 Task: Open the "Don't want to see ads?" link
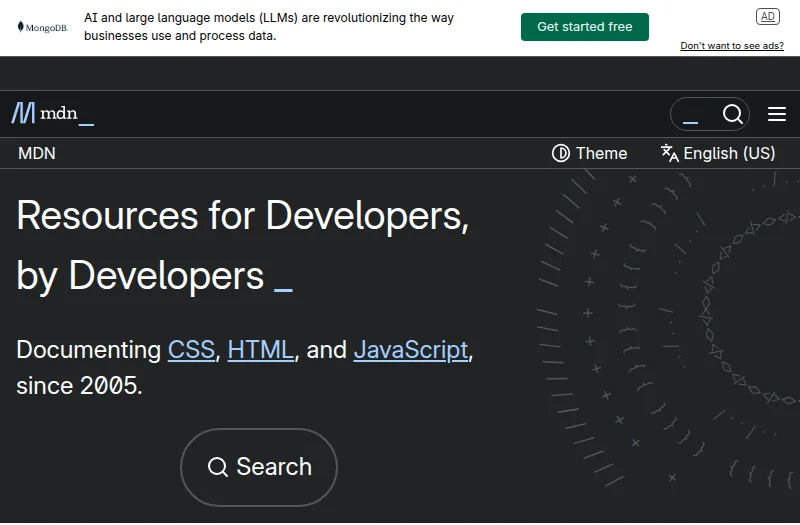(x=732, y=46)
